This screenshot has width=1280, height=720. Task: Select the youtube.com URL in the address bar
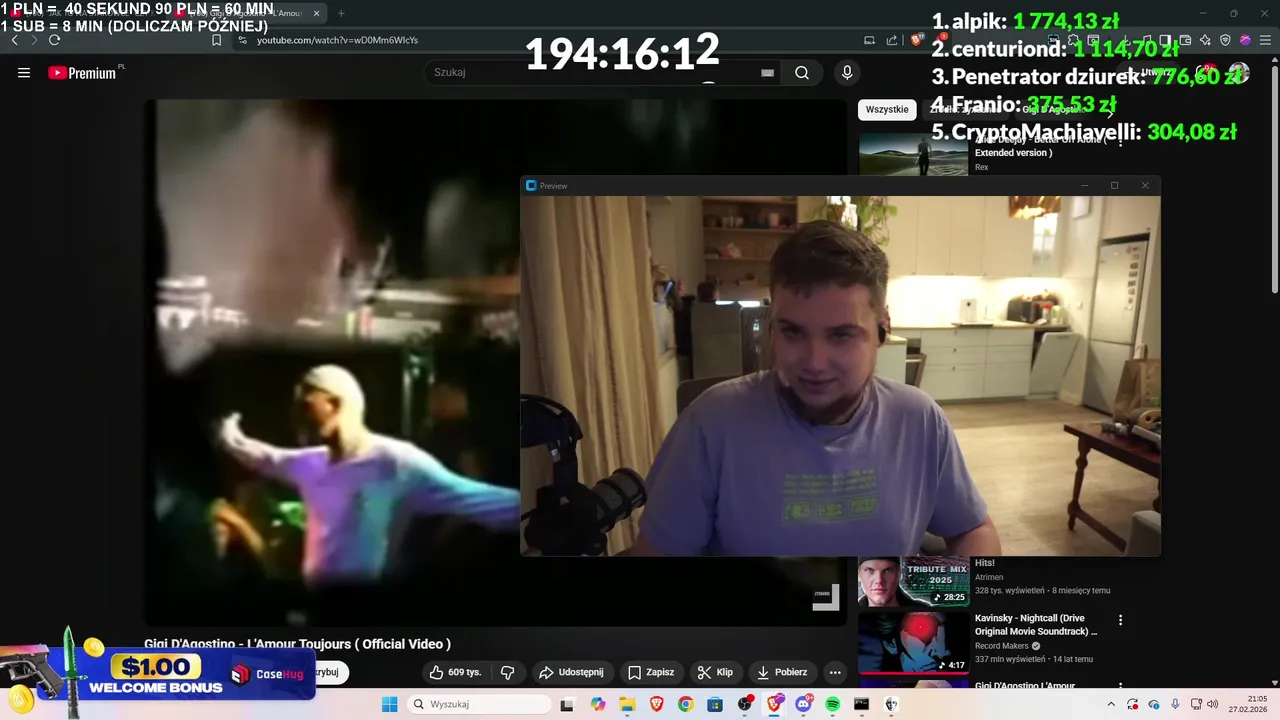(x=337, y=40)
